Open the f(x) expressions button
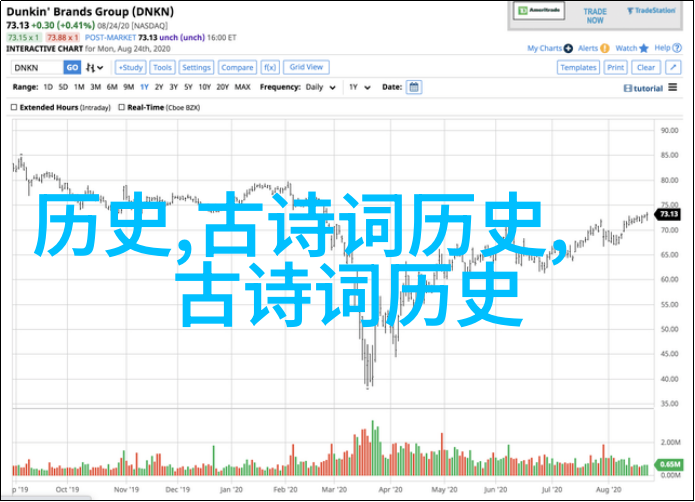The width and height of the screenshot is (695, 502). pyautogui.click(x=269, y=68)
